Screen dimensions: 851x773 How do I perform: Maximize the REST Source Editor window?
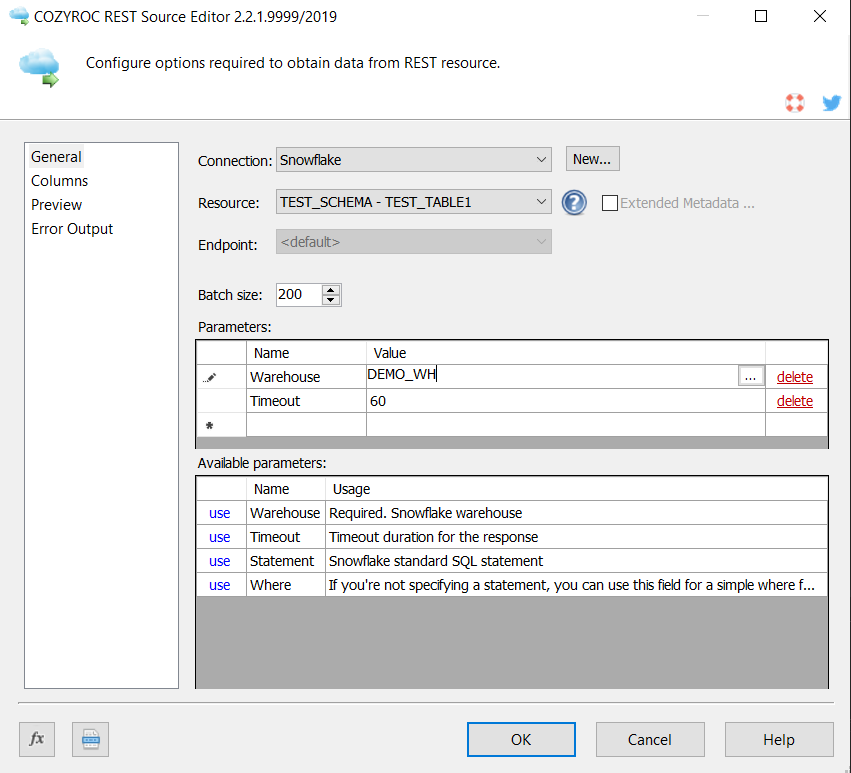pos(761,16)
